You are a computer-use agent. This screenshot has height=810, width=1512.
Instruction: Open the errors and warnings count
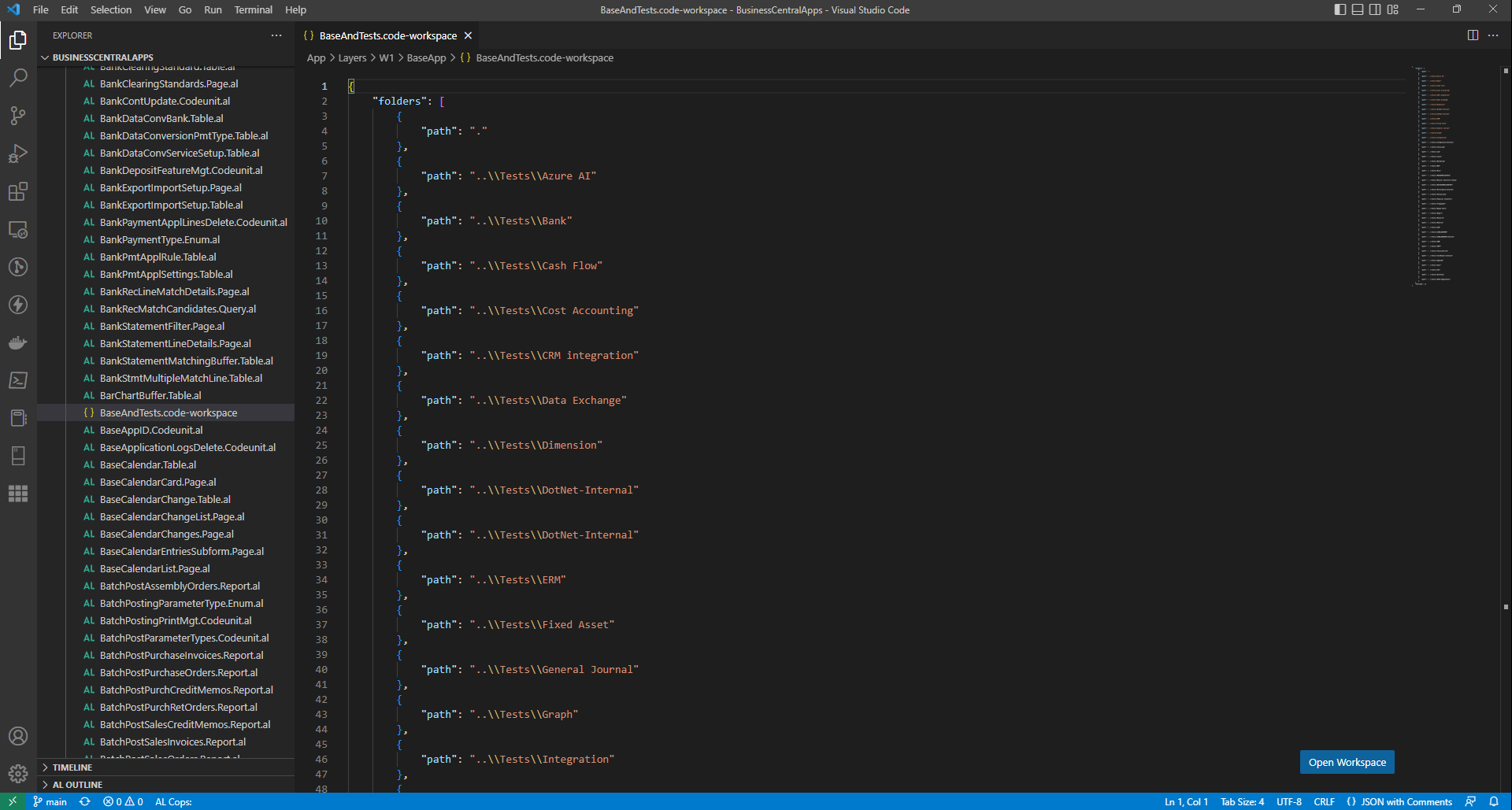[123, 801]
